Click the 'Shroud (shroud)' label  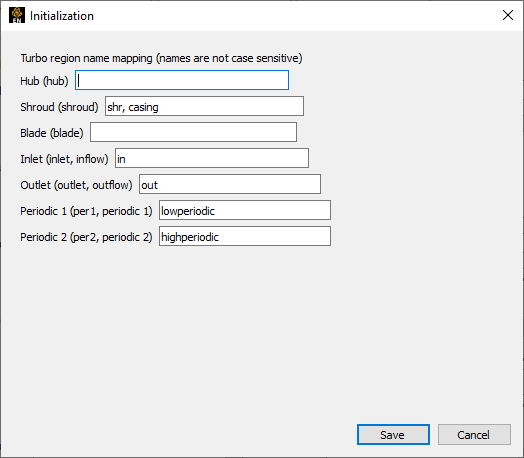59,107
